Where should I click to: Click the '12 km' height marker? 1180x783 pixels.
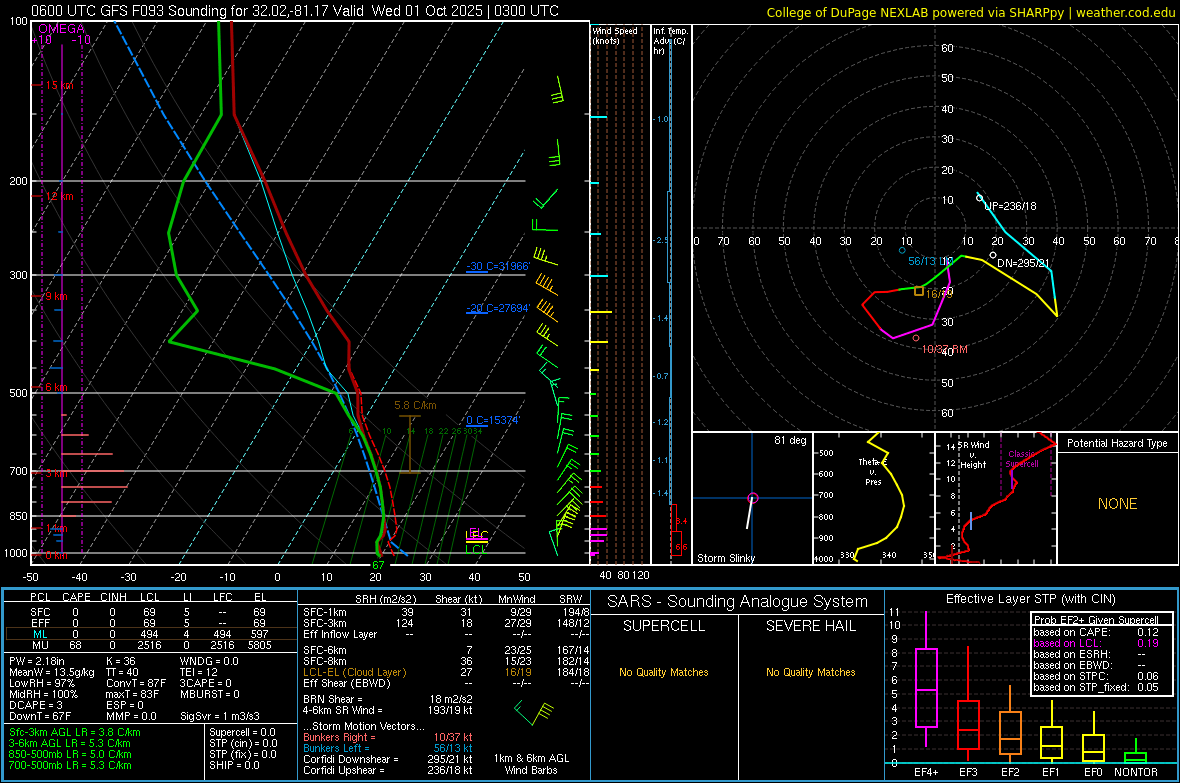[59, 196]
